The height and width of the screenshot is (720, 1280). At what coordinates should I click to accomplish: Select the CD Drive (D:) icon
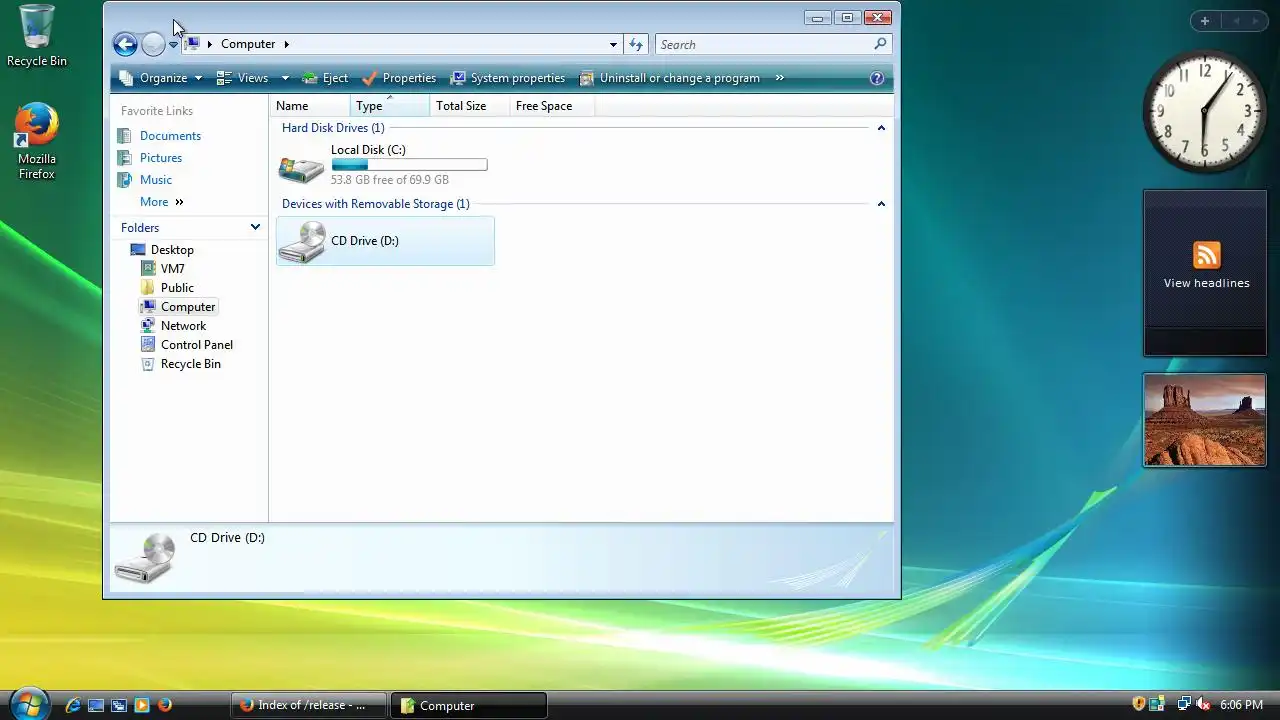301,242
